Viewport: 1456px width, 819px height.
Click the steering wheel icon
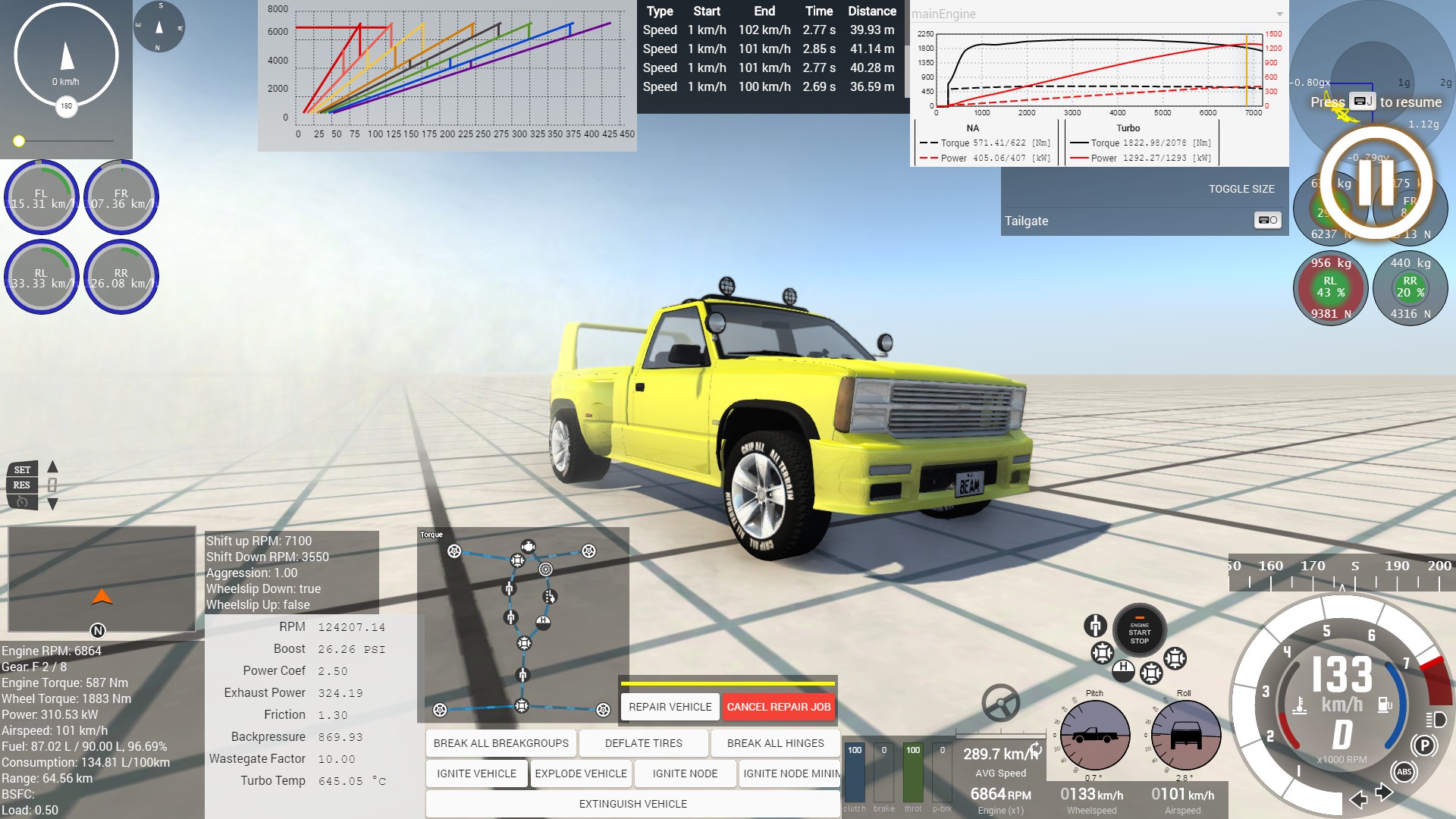click(1001, 703)
